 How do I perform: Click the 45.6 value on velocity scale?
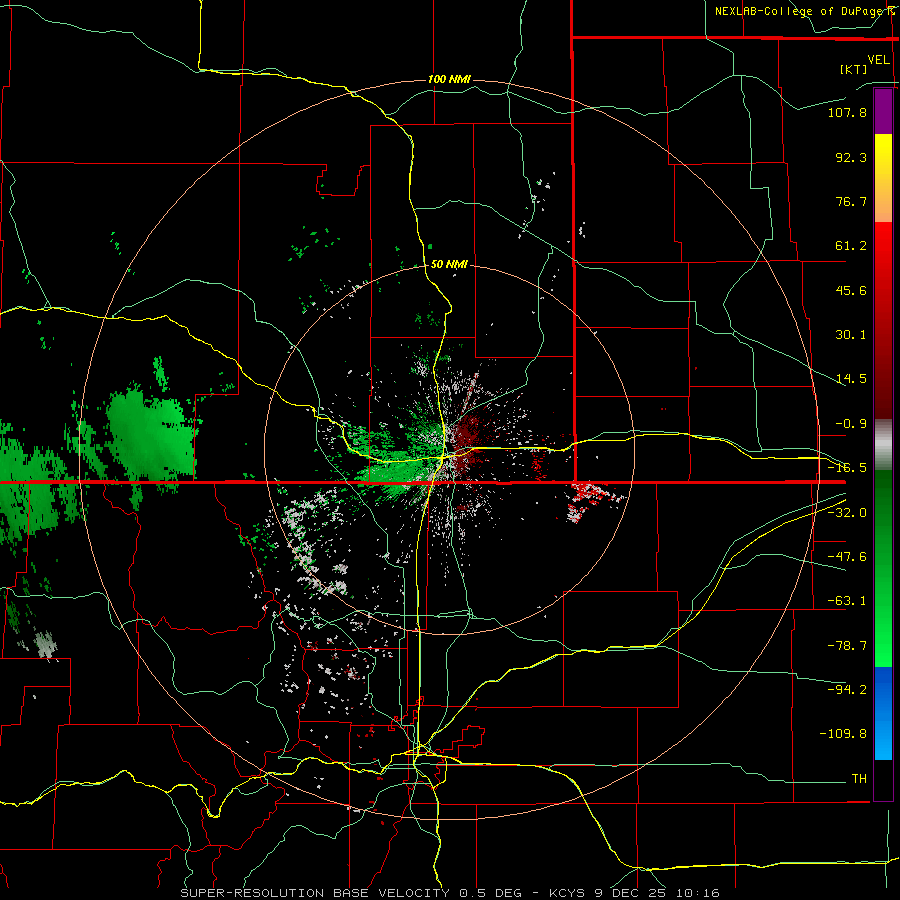point(851,290)
